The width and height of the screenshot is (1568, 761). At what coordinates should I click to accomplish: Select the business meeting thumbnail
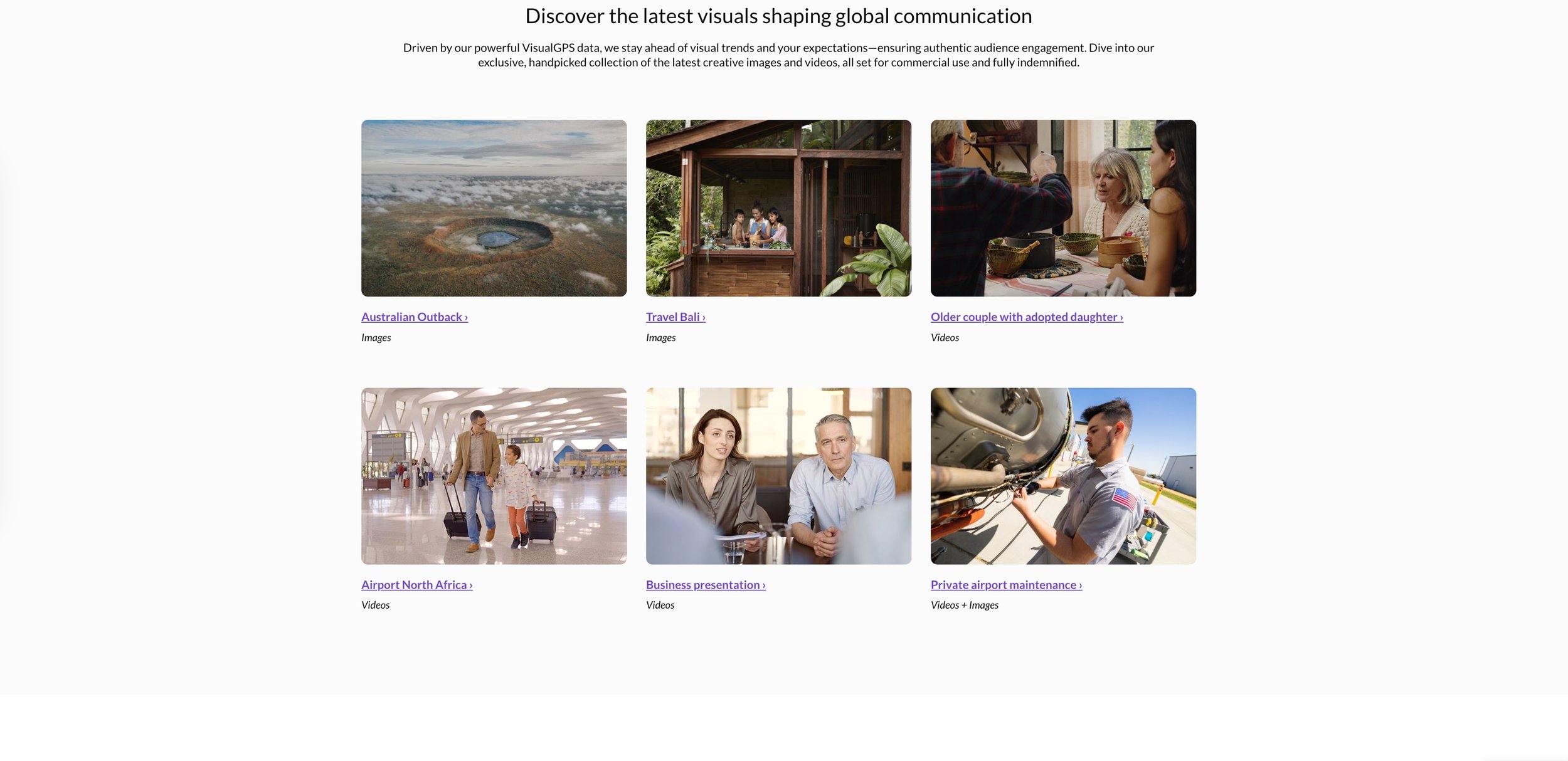coord(778,476)
